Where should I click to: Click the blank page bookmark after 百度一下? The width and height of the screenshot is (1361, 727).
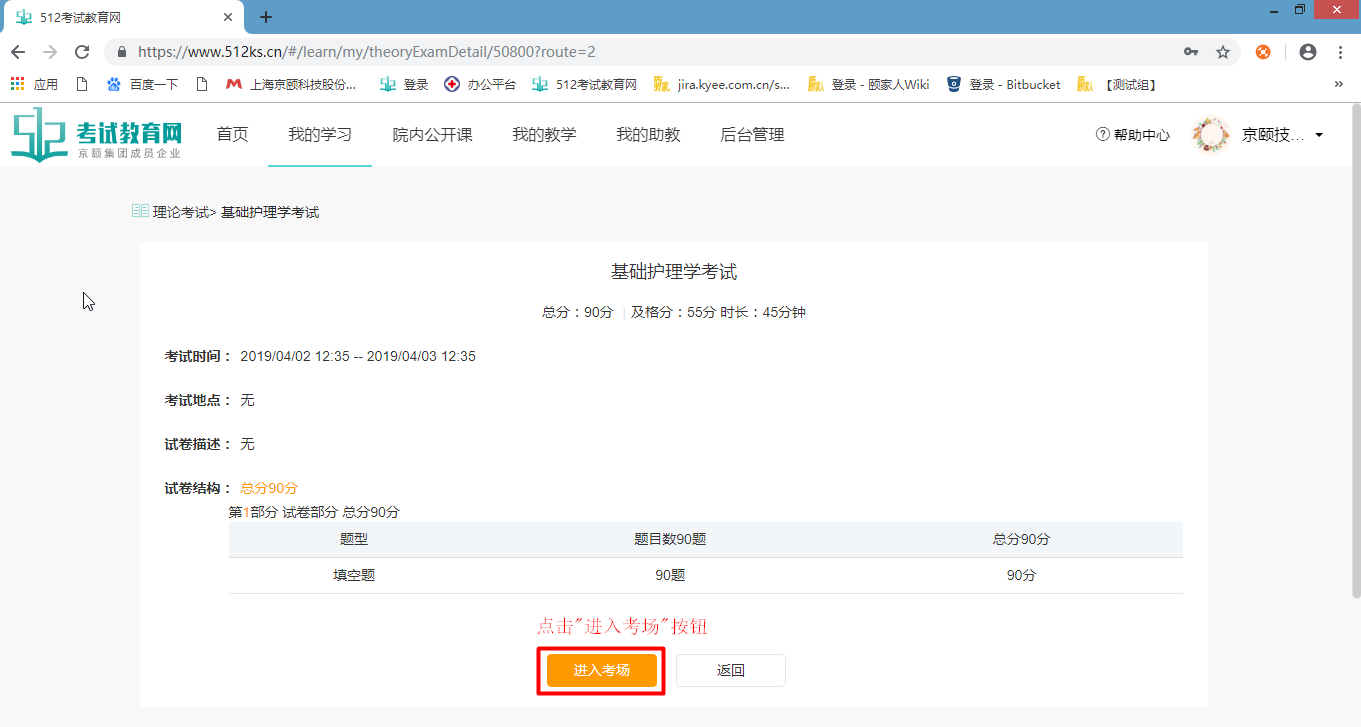(x=202, y=84)
